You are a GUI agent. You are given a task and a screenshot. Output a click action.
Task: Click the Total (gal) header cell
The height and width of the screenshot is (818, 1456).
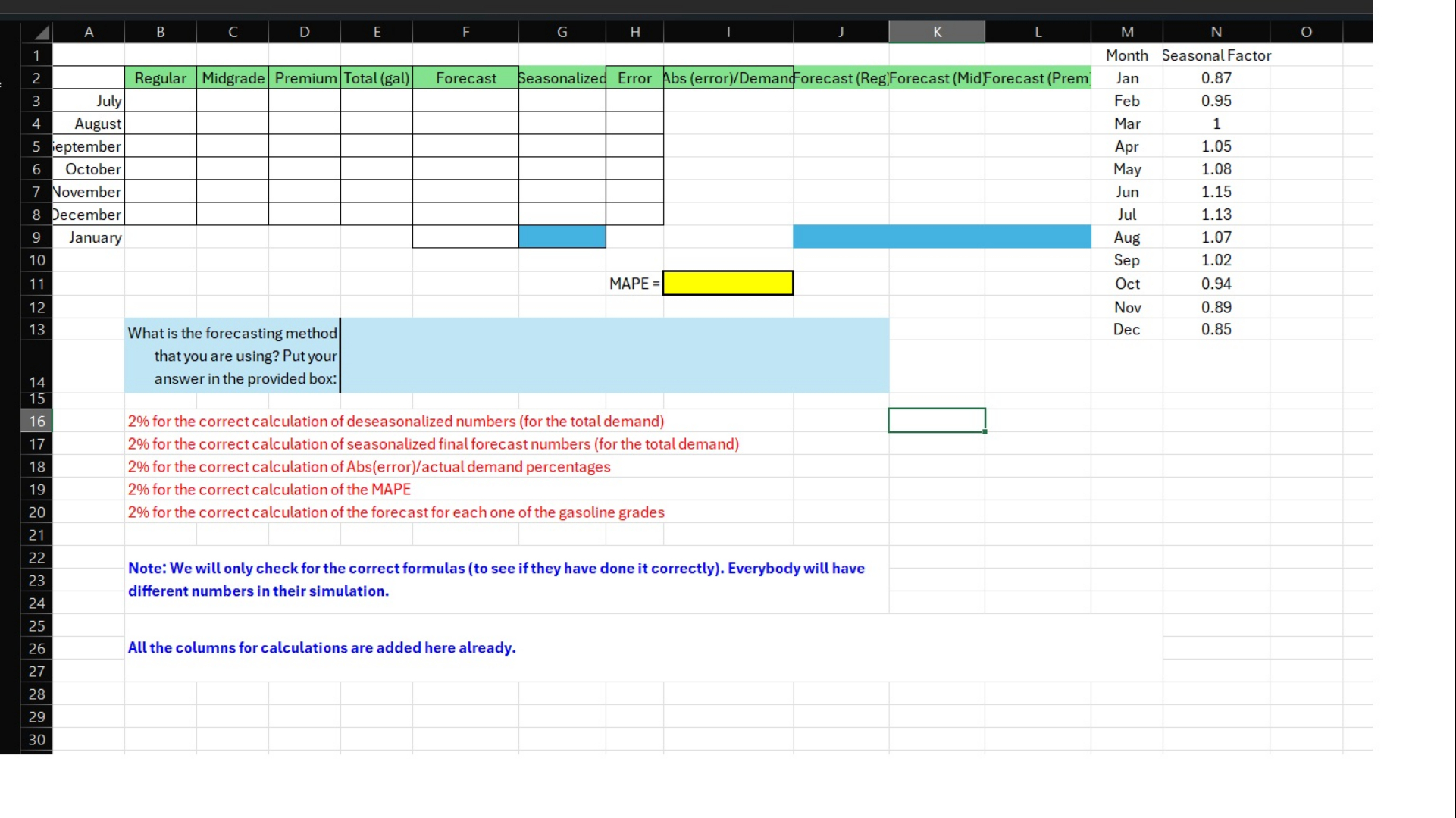[377, 78]
